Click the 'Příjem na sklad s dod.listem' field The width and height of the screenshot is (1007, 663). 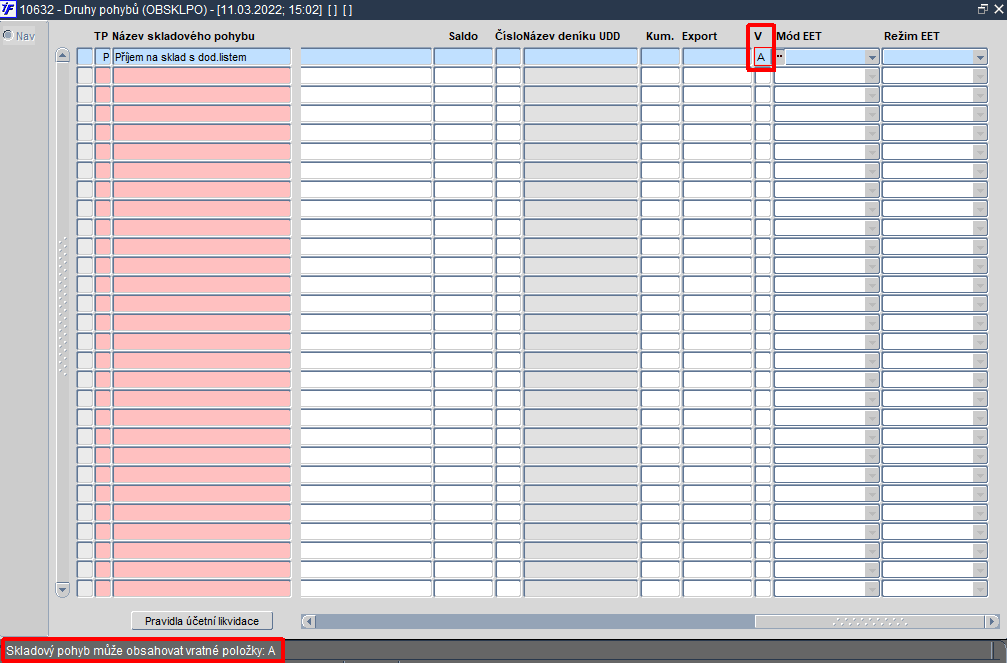pyautogui.click(x=202, y=57)
